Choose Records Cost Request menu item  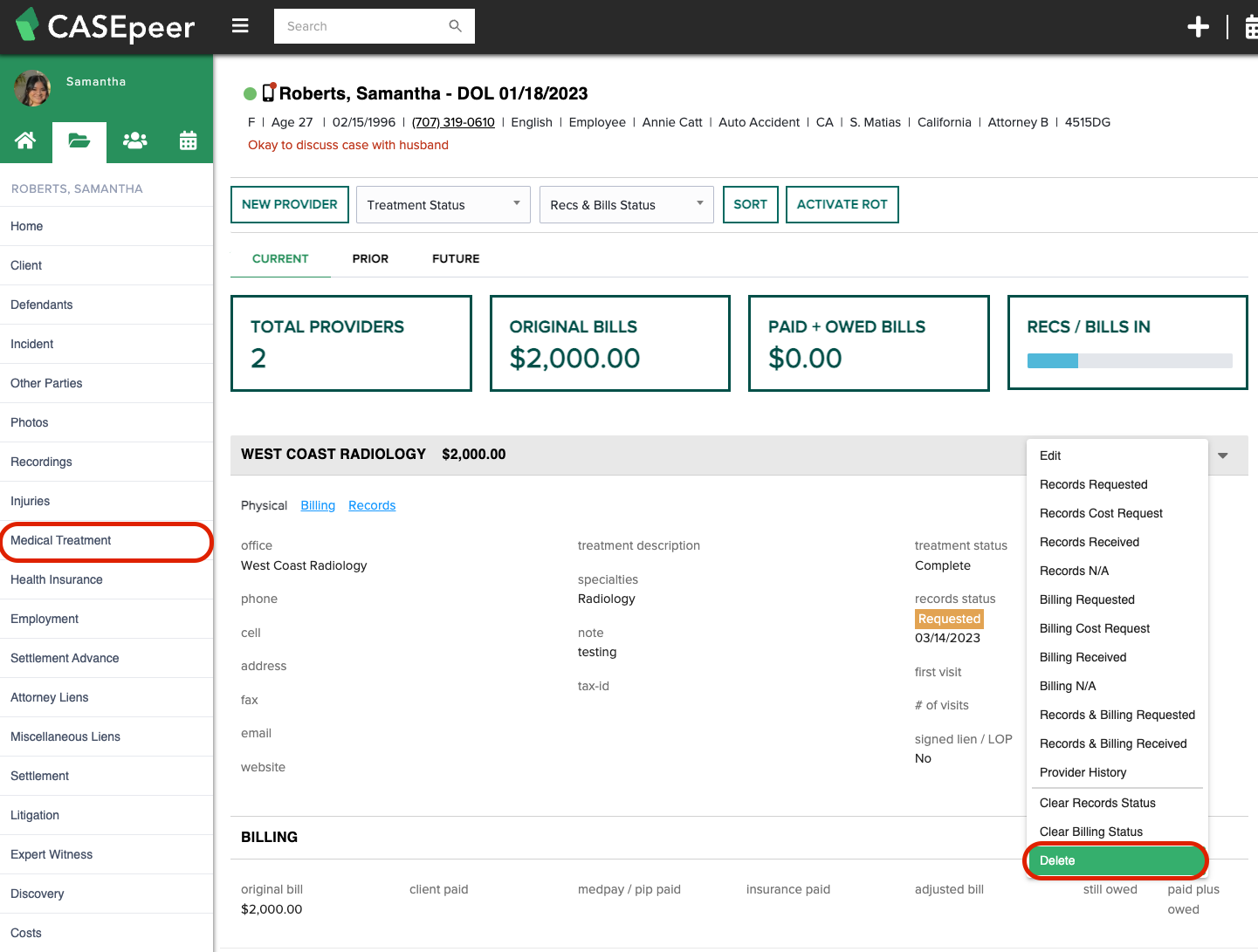coord(1117,513)
